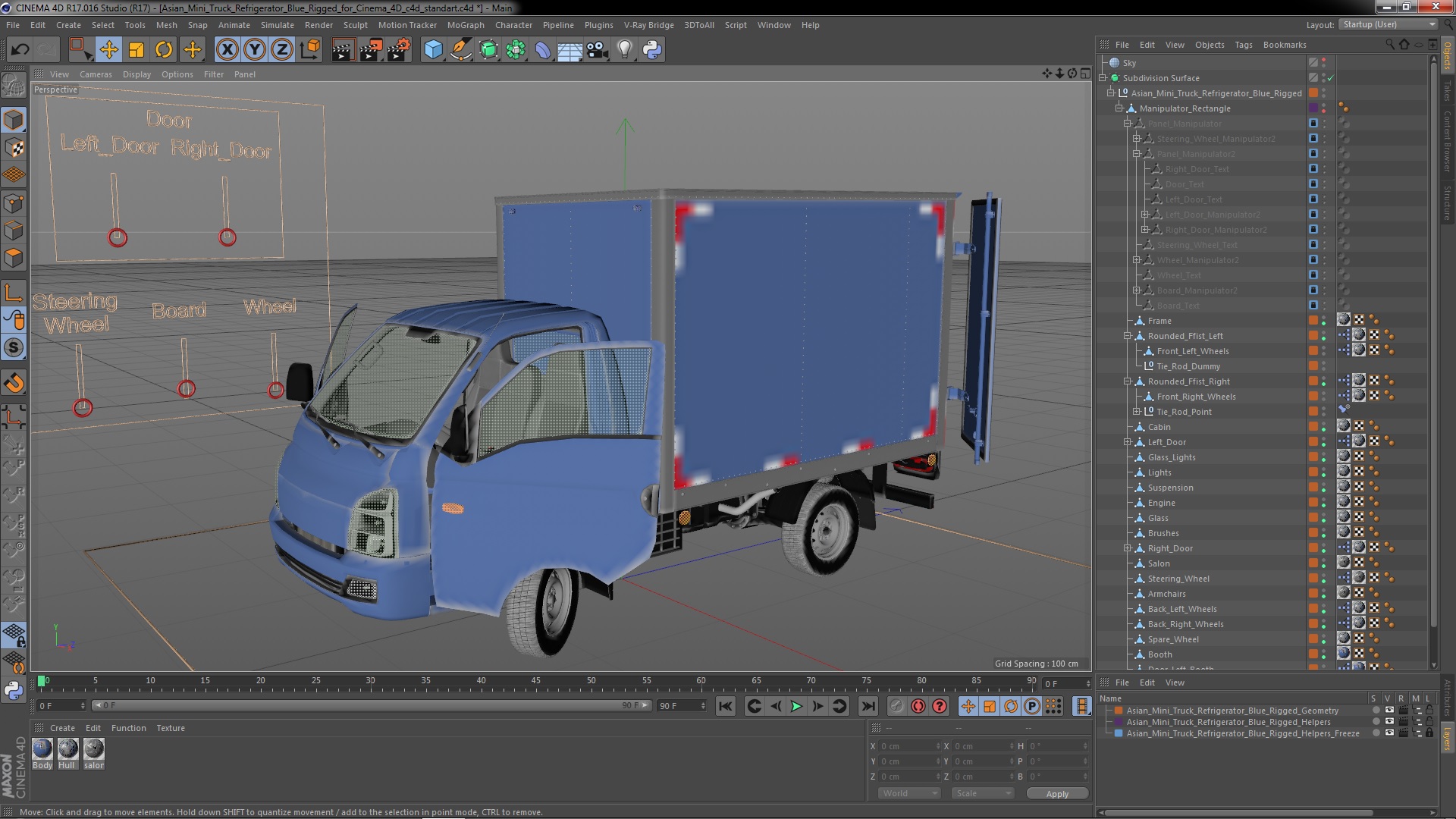Click timeline at frame 45
Image resolution: width=1456 pixels, height=819 pixels.
[536, 681]
